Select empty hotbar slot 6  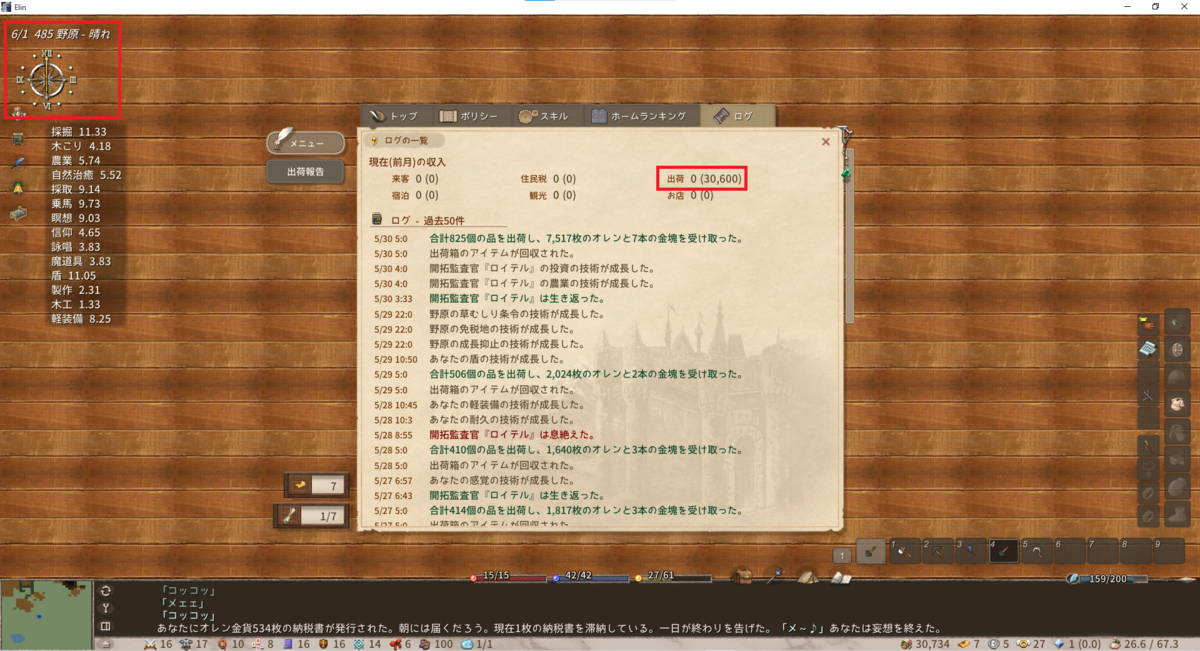1070,549
